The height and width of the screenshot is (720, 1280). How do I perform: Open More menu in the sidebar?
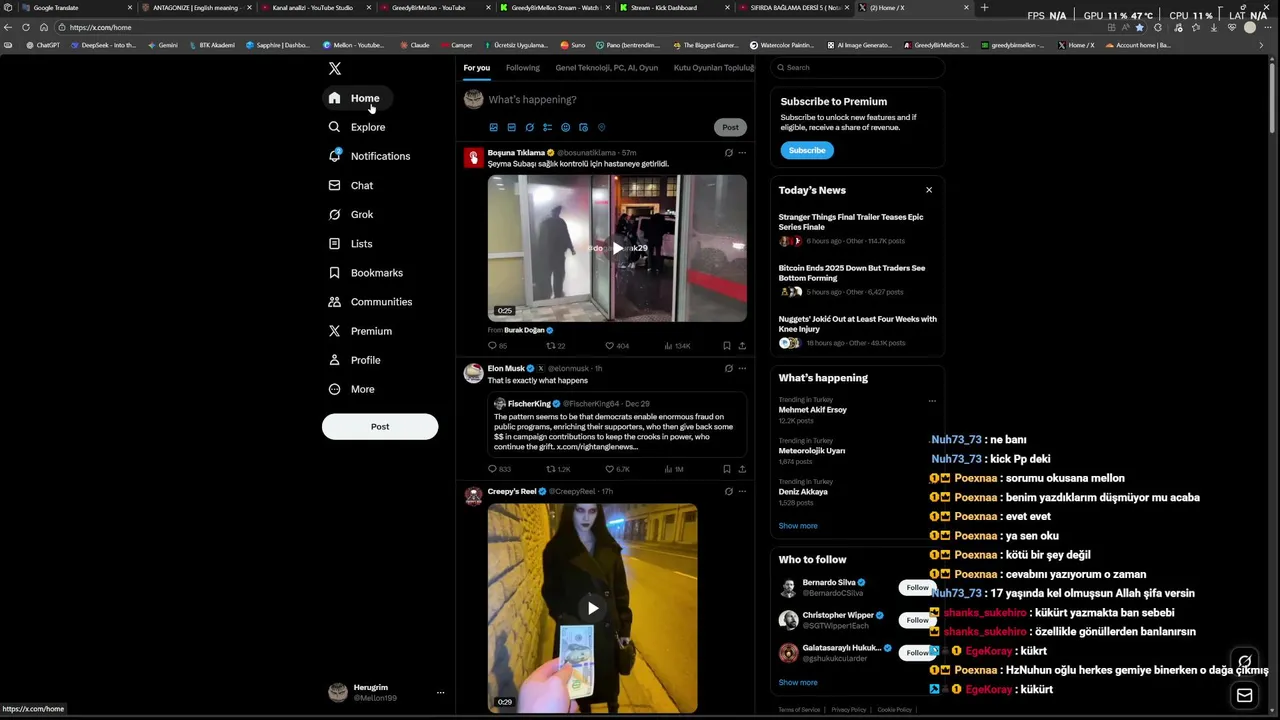pos(352,389)
